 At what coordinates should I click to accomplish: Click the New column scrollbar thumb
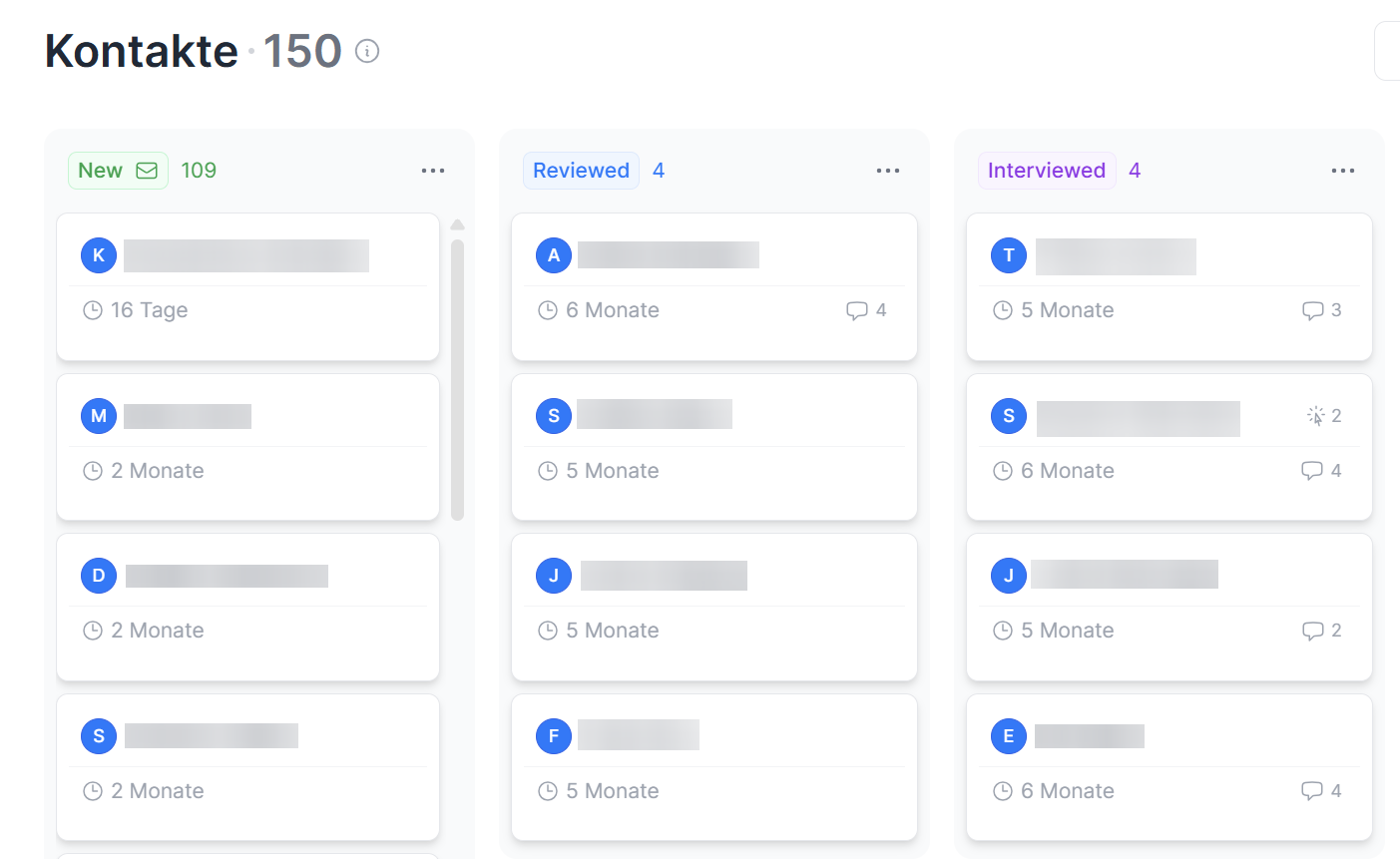[457, 379]
